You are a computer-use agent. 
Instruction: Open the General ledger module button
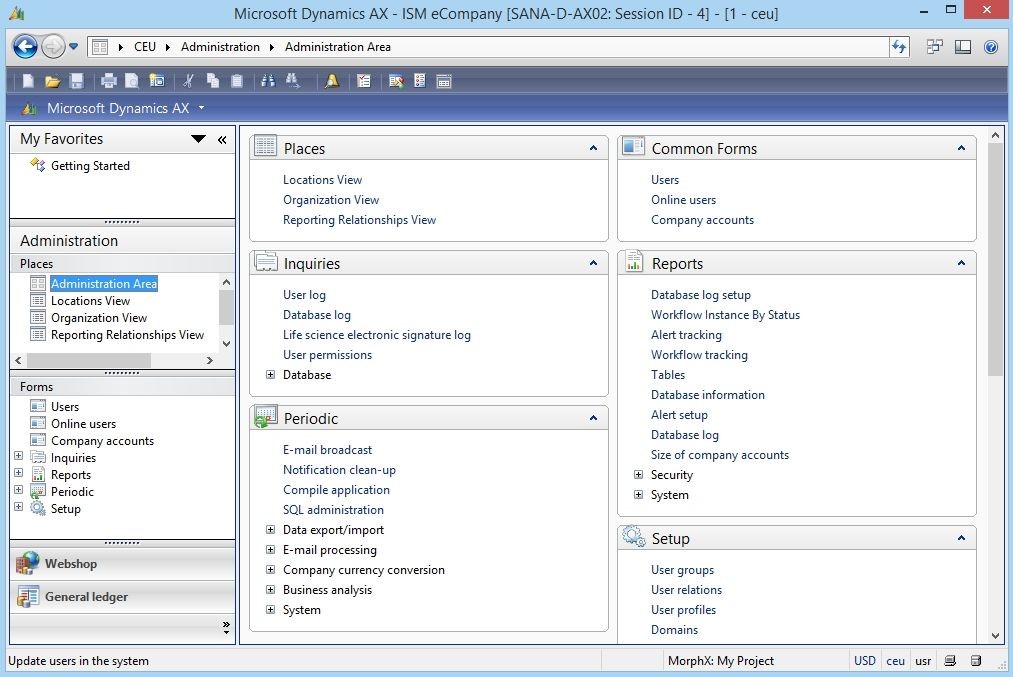(x=123, y=597)
